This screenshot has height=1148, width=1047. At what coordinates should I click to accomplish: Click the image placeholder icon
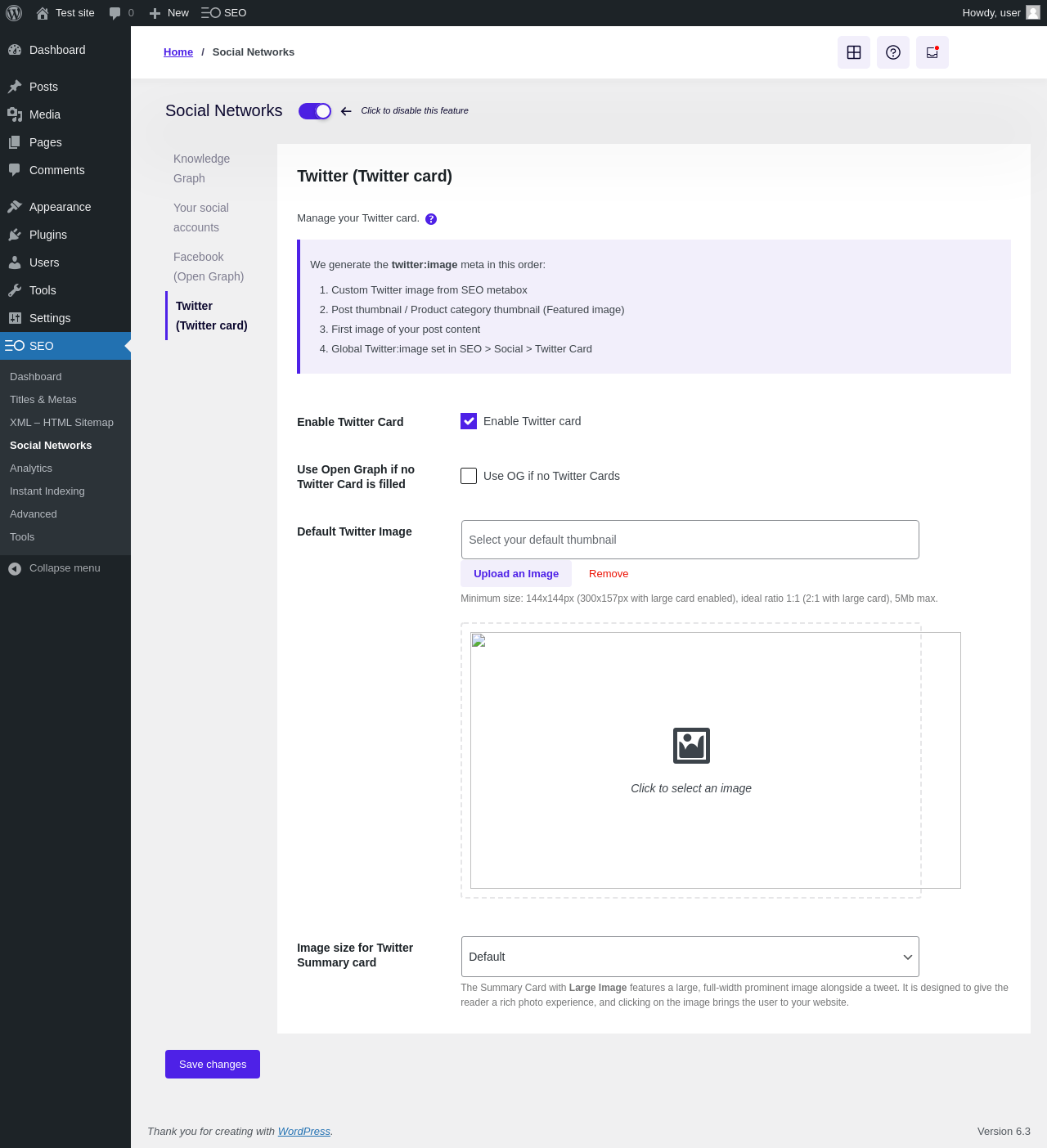tap(691, 746)
